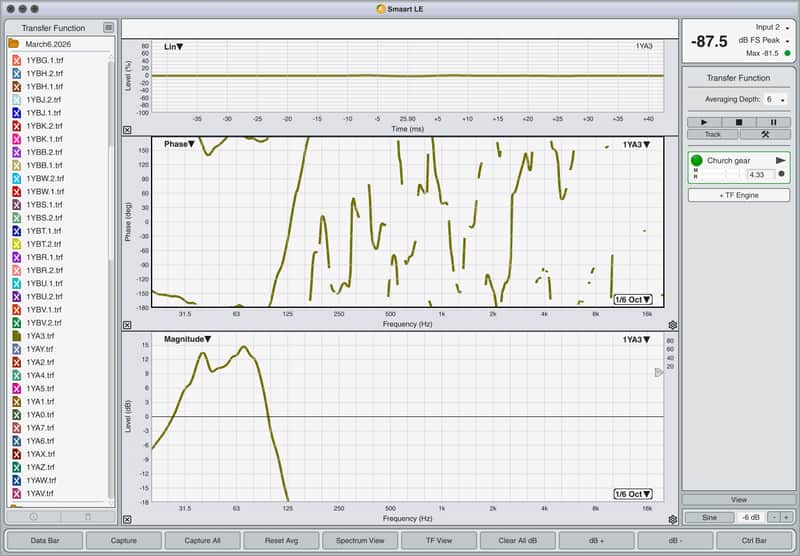
Task: Open measurement config wrench-and-hammer icon
Action: 765,134
